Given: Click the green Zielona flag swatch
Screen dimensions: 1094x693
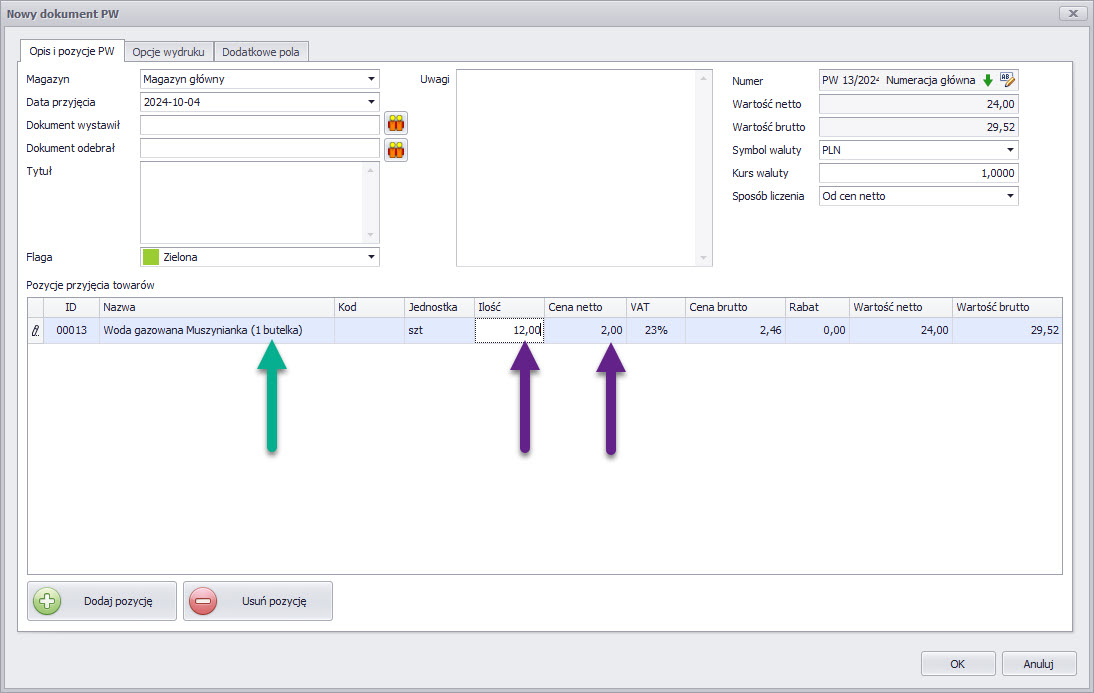Looking at the screenshot, I should click(x=152, y=257).
